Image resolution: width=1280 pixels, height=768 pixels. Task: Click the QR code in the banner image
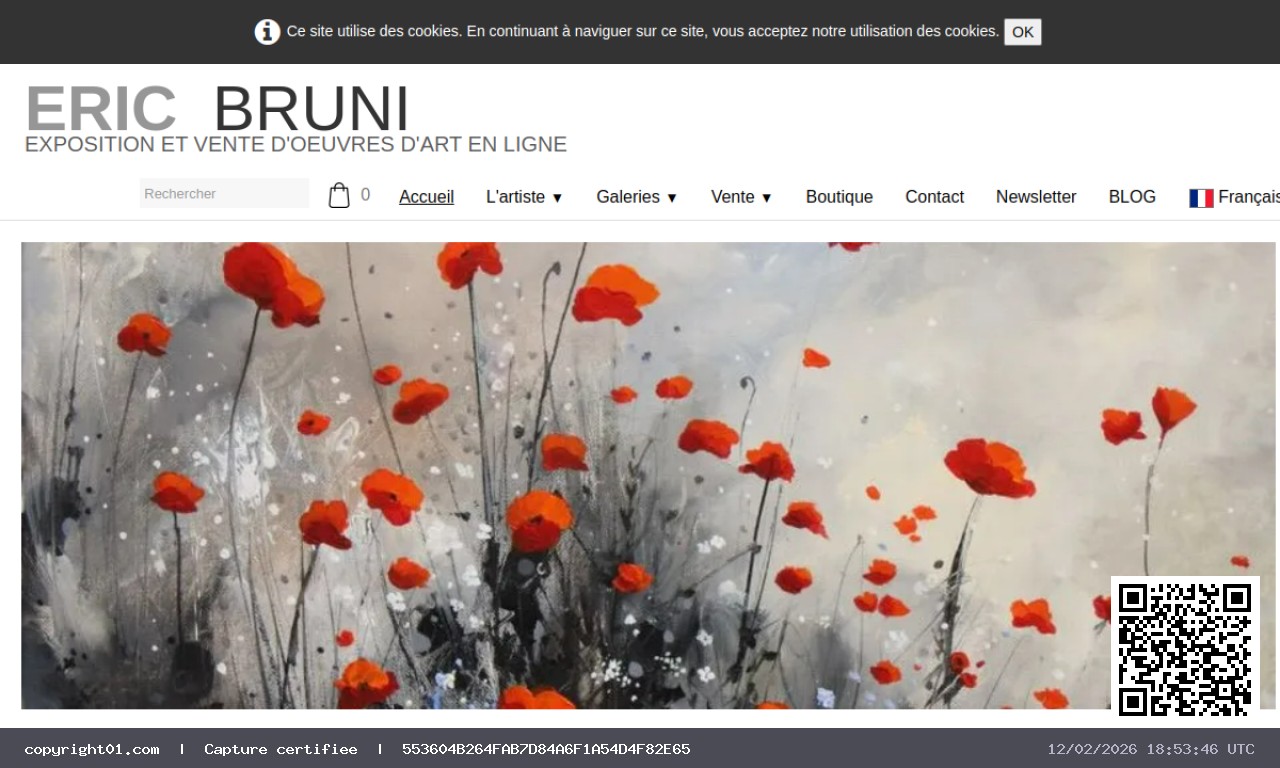1185,648
